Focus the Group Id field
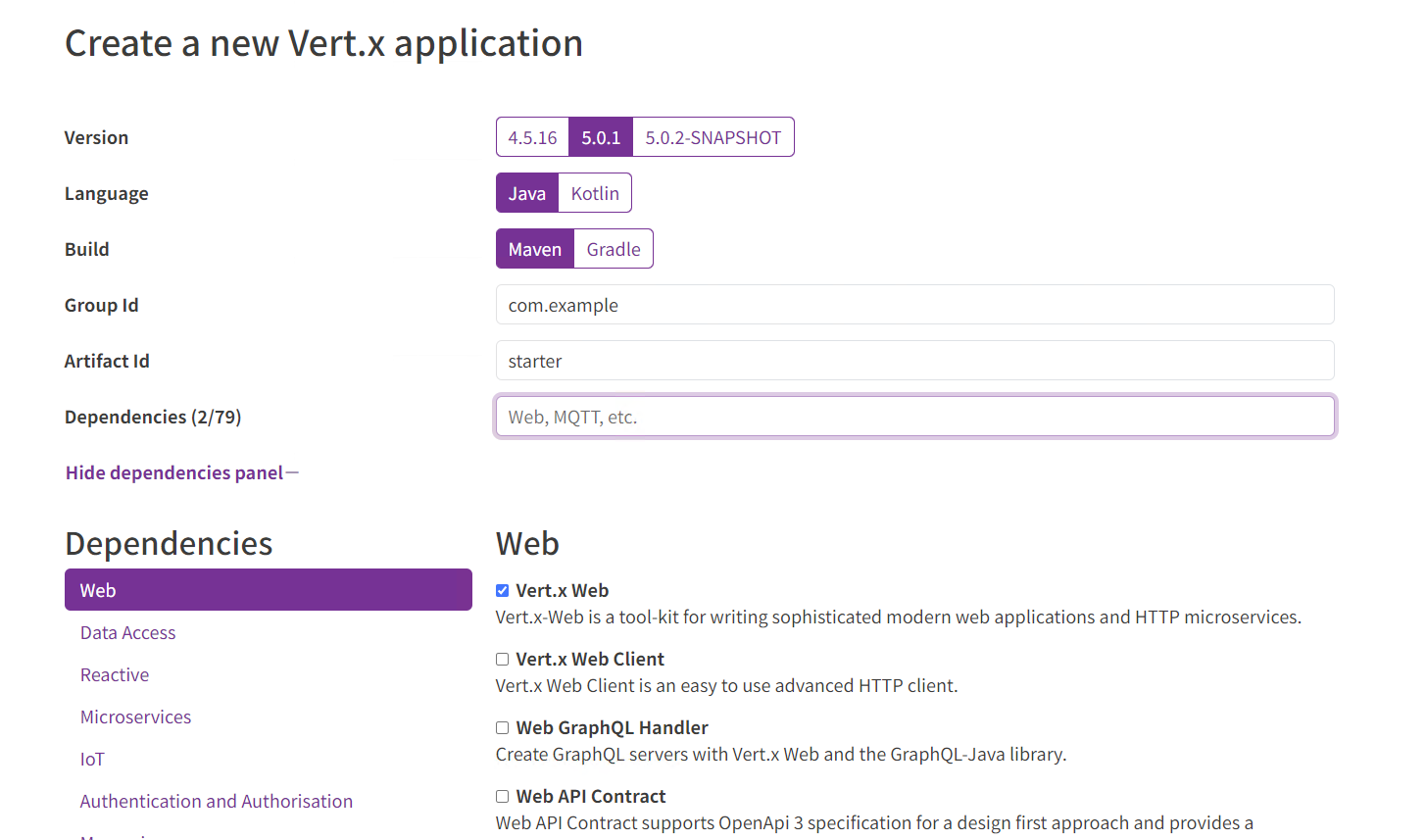 click(915, 305)
